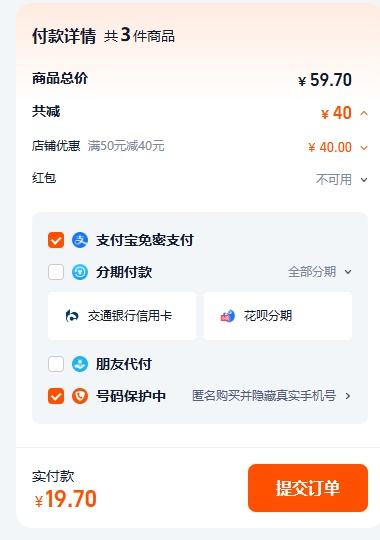380x540 pixels.
Task: Select 交通银行信用卡 installment option
Action: click(x=122, y=315)
